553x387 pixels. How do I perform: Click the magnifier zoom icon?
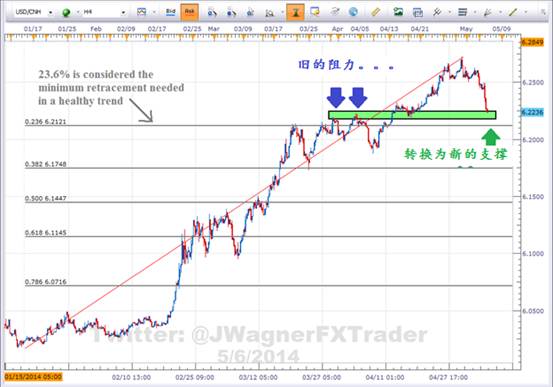tap(270, 13)
